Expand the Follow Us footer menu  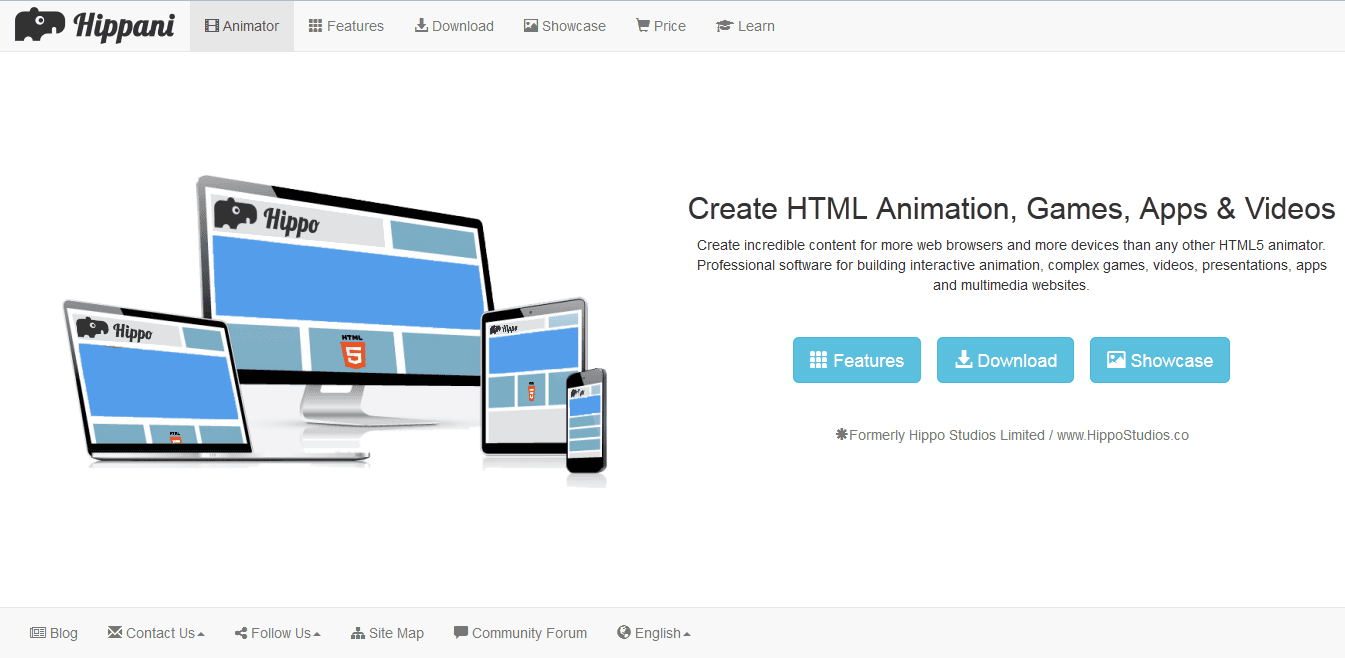click(278, 633)
